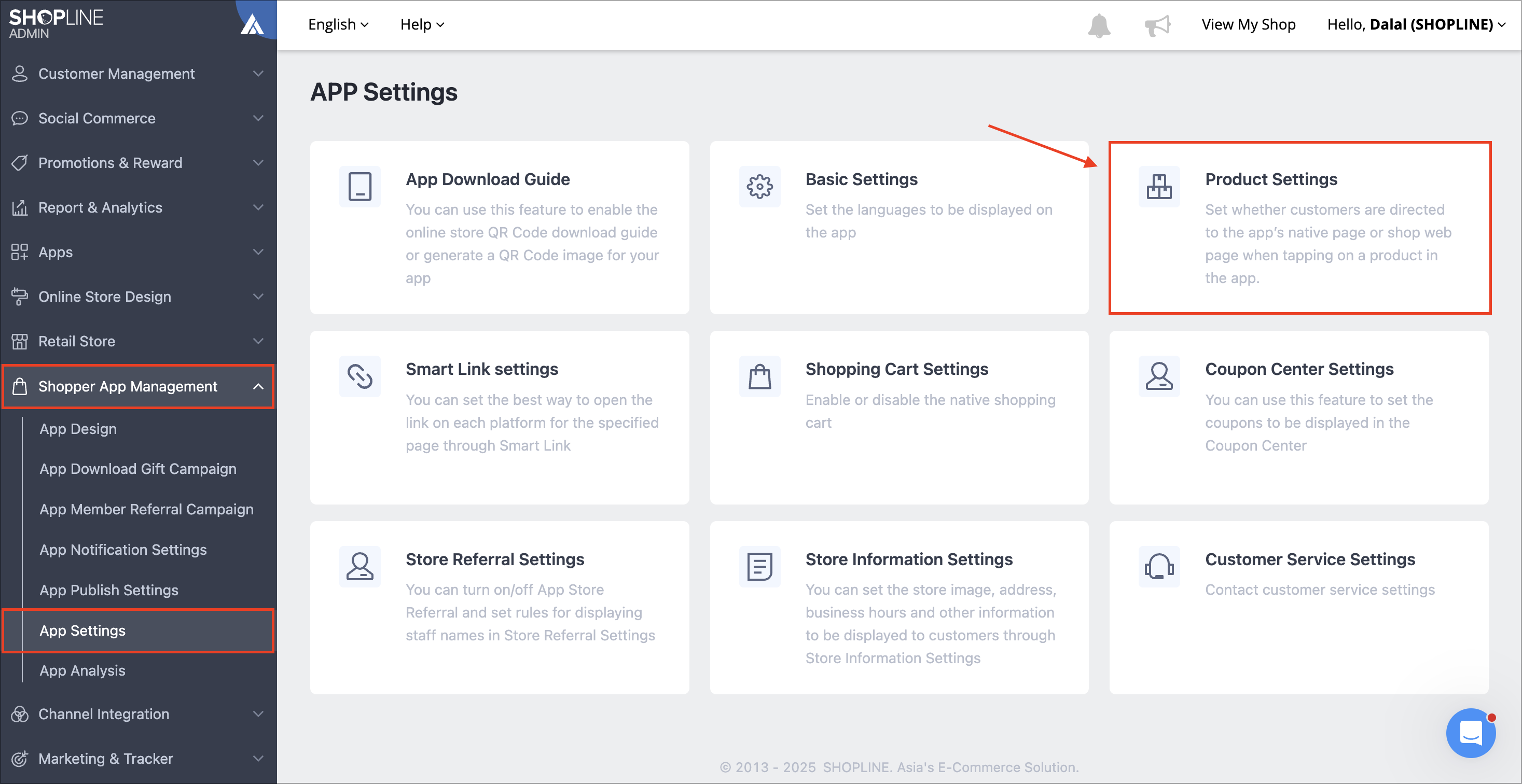The width and height of the screenshot is (1522, 784).
Task: Select App Notification Settings menu item
Action: 123,550
